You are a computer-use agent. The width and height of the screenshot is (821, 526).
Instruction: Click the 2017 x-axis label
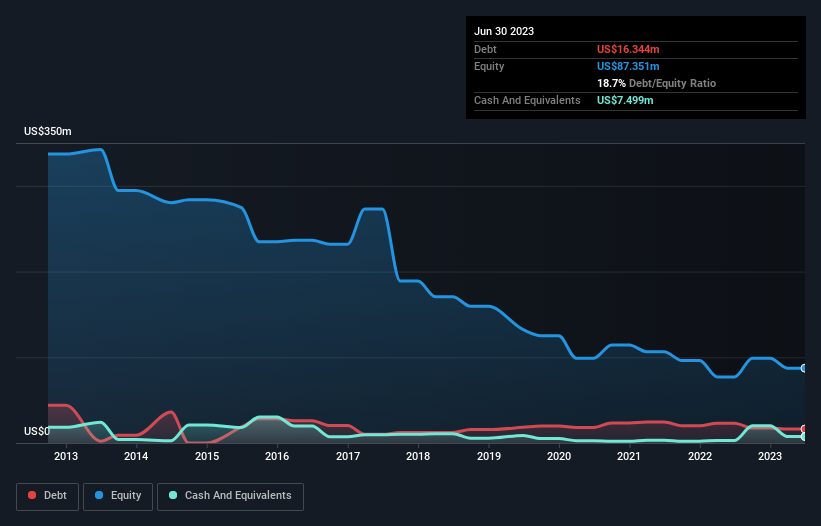348,456
